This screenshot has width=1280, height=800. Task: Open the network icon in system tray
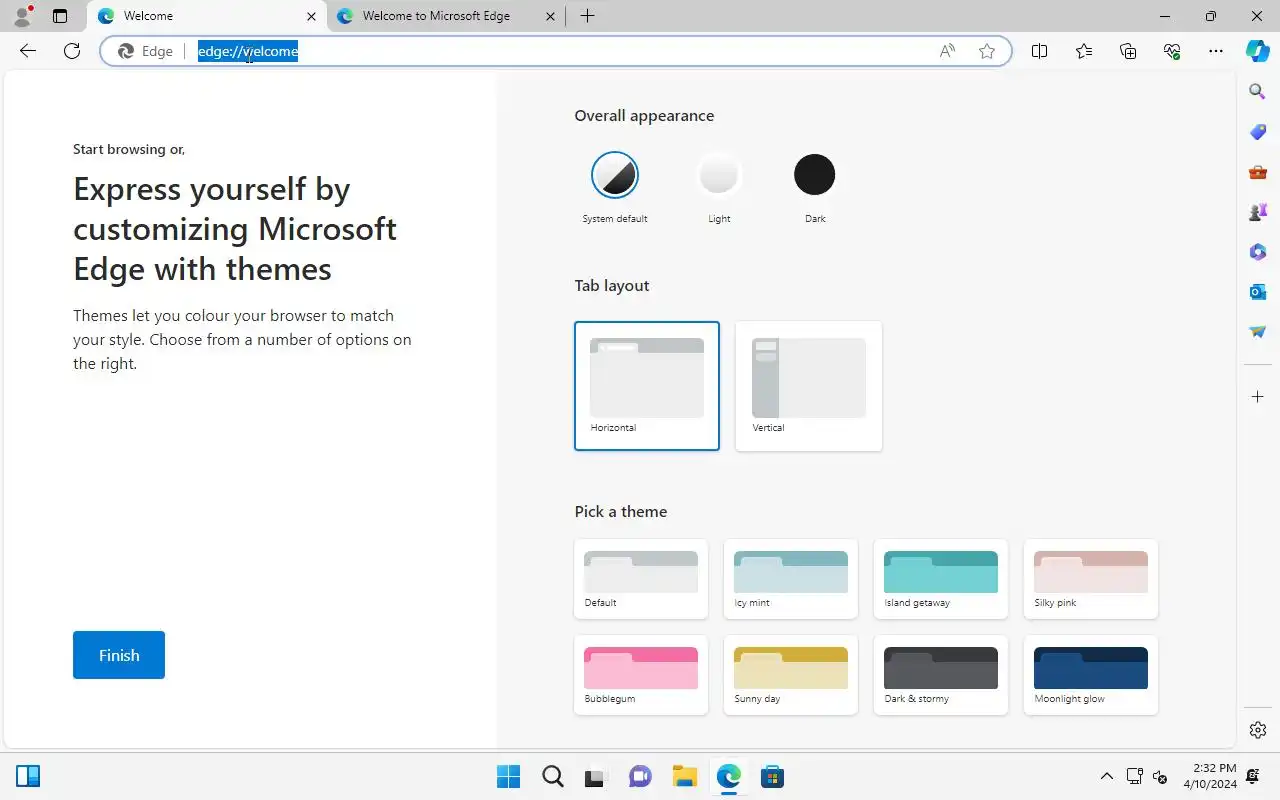pos(1135,776)
